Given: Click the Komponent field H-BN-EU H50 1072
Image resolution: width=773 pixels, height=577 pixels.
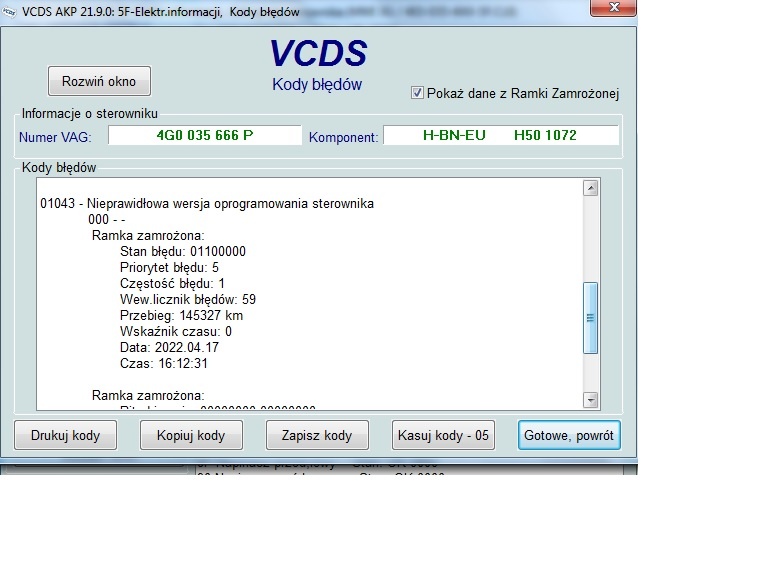Looking at the screenshot, I should coord(500,135).
